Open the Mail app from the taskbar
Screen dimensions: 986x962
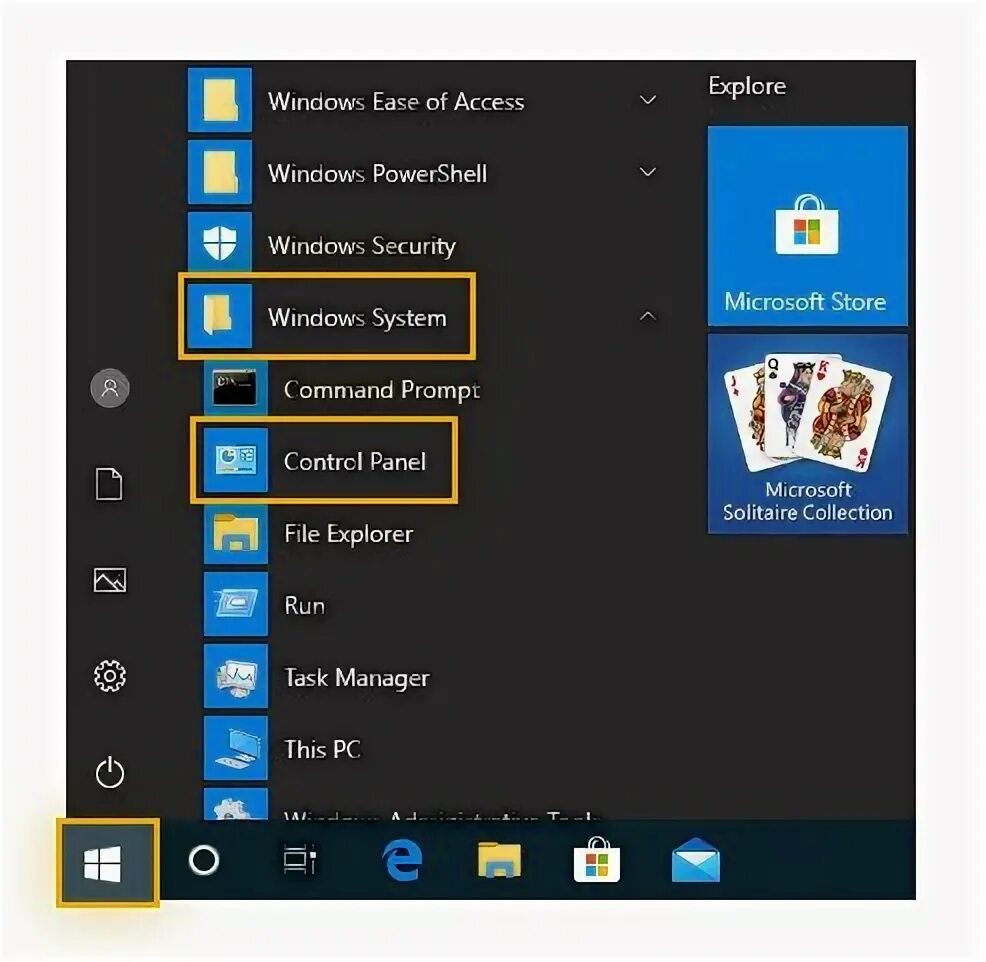click(x=695, y=860)
